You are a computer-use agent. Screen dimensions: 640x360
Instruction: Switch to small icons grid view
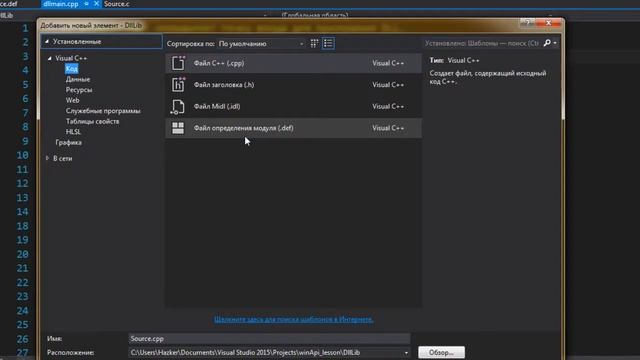(x=314, y=43)
